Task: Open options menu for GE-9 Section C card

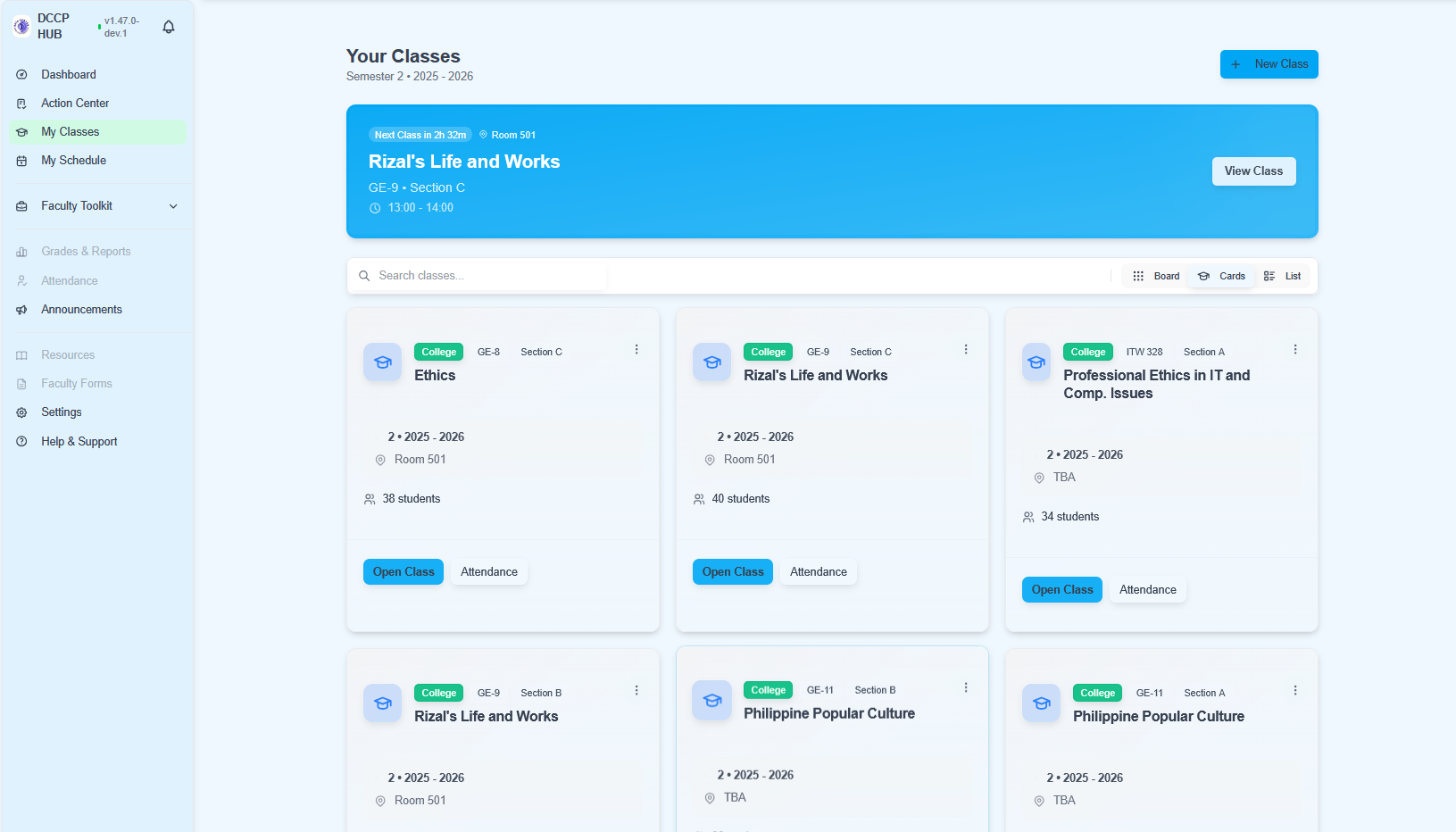Action: (x=966, y=350)
